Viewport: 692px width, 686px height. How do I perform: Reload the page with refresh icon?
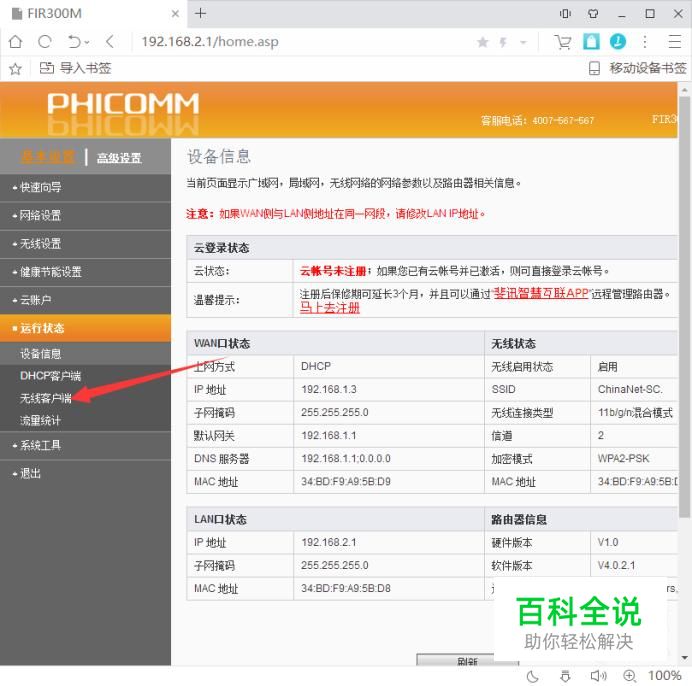(45, 41)
